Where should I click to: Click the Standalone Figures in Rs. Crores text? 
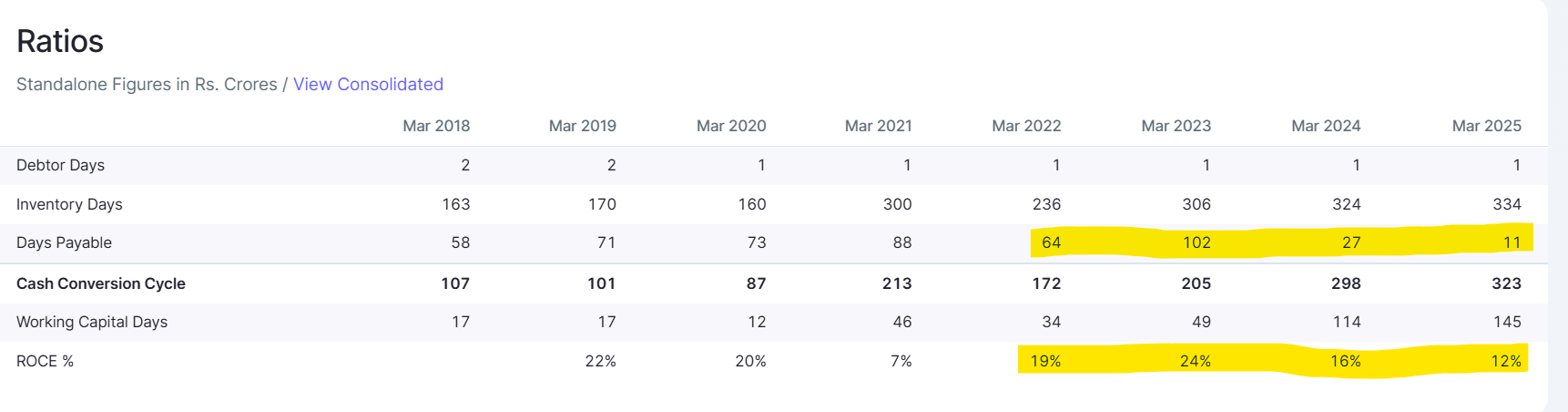pos(147,85)
